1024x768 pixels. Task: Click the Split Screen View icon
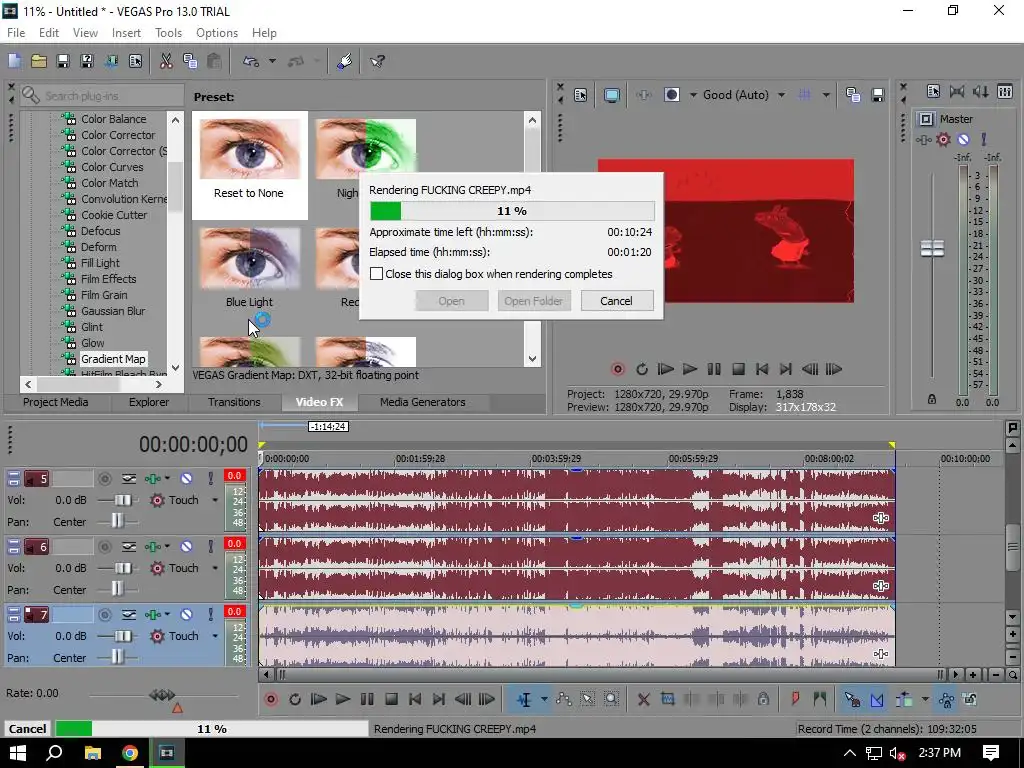click(x=672, y=95)
